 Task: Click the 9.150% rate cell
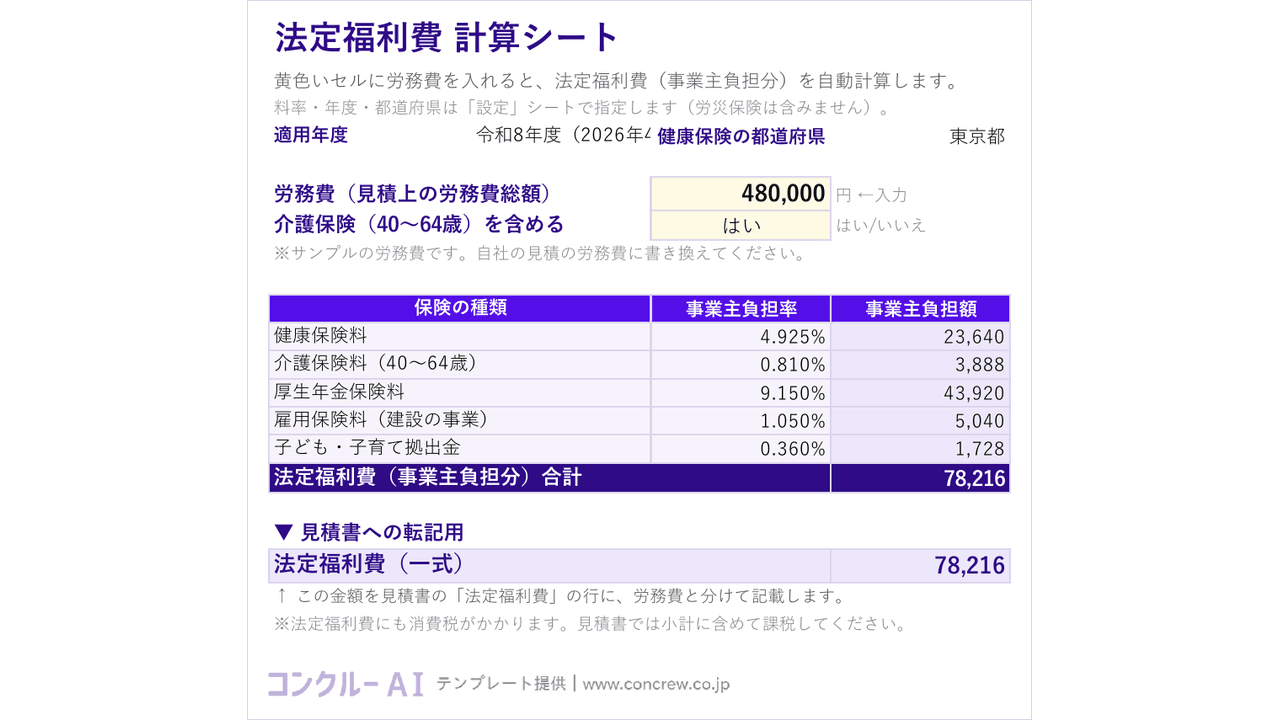coord(741,392)
